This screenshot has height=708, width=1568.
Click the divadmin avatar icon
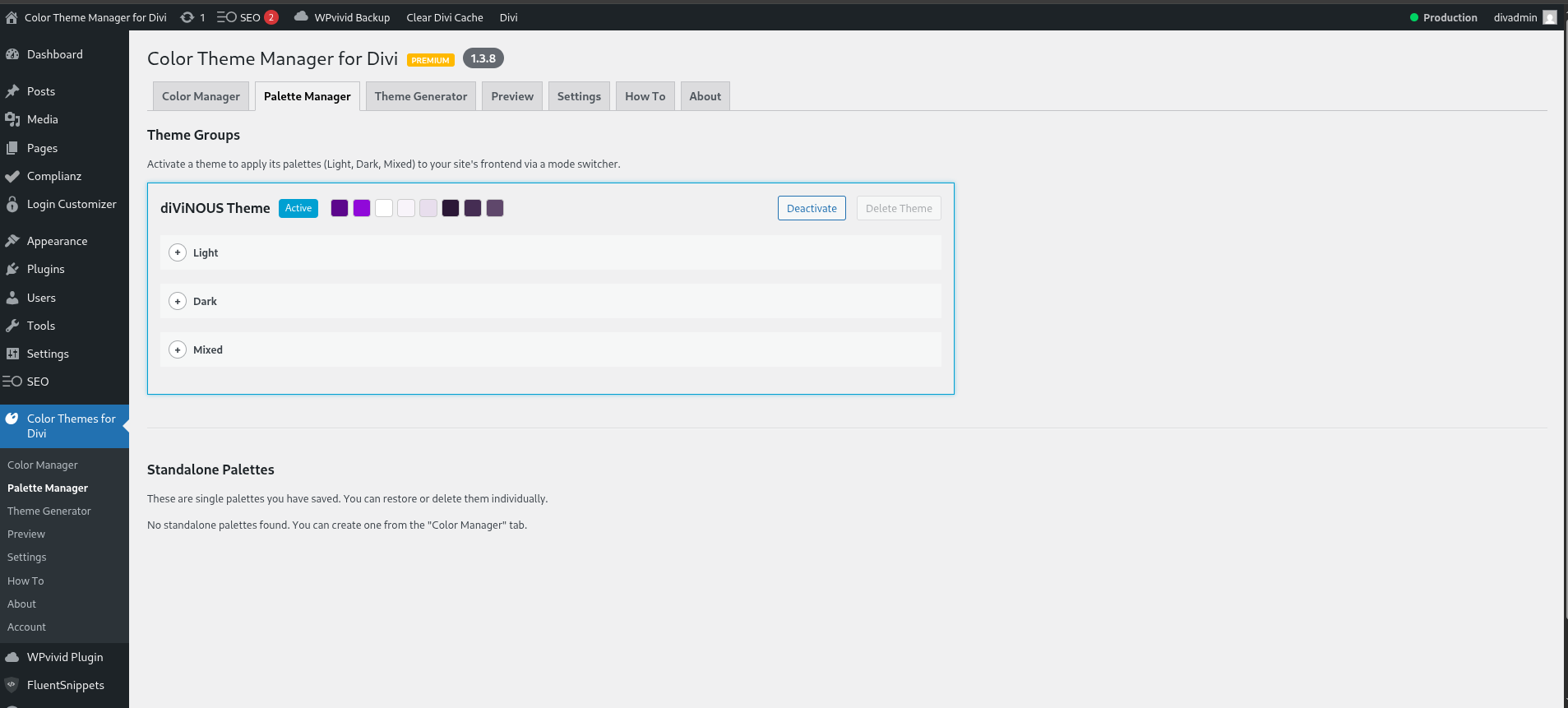coord(1550,17)
